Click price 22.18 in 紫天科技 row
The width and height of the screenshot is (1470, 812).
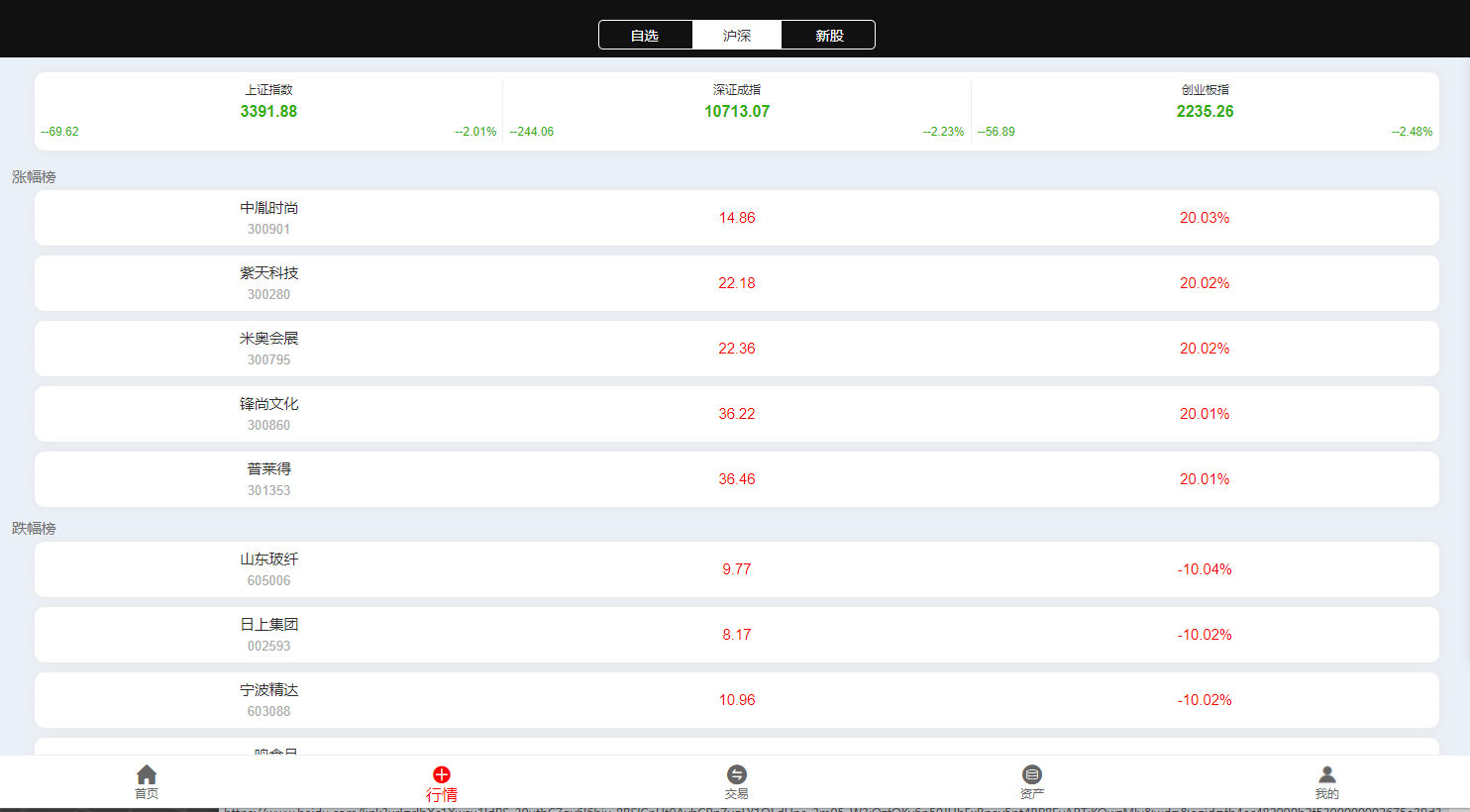[737, 283]
